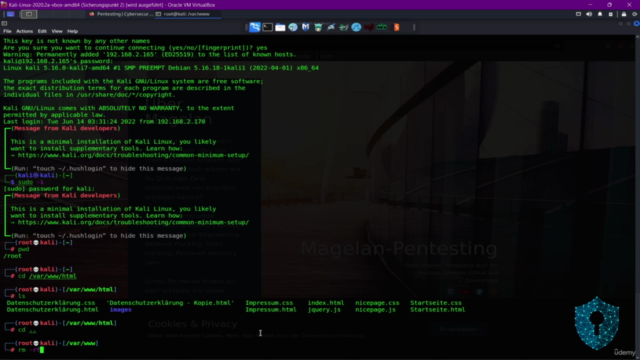The height and width of the screenshot is (360, 640).
Task: Open notifications bell in system tray
Action: point(600,14)
